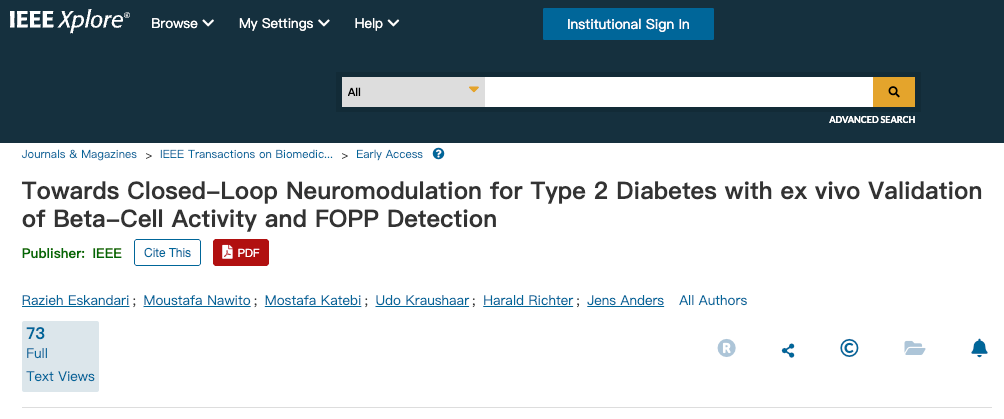Click the IEEE Xplore logo
Screen dimensions: 1004x419
pyautogui.click(x=69, y=22)
